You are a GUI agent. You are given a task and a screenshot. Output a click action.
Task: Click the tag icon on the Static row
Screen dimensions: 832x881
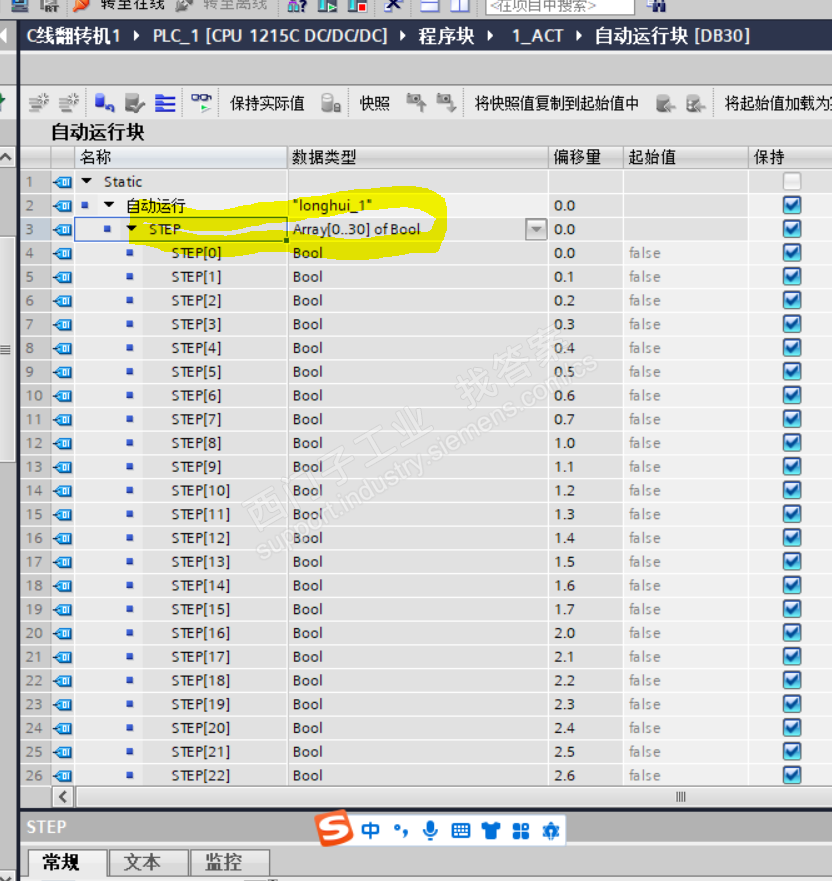[x=62, y=182]
